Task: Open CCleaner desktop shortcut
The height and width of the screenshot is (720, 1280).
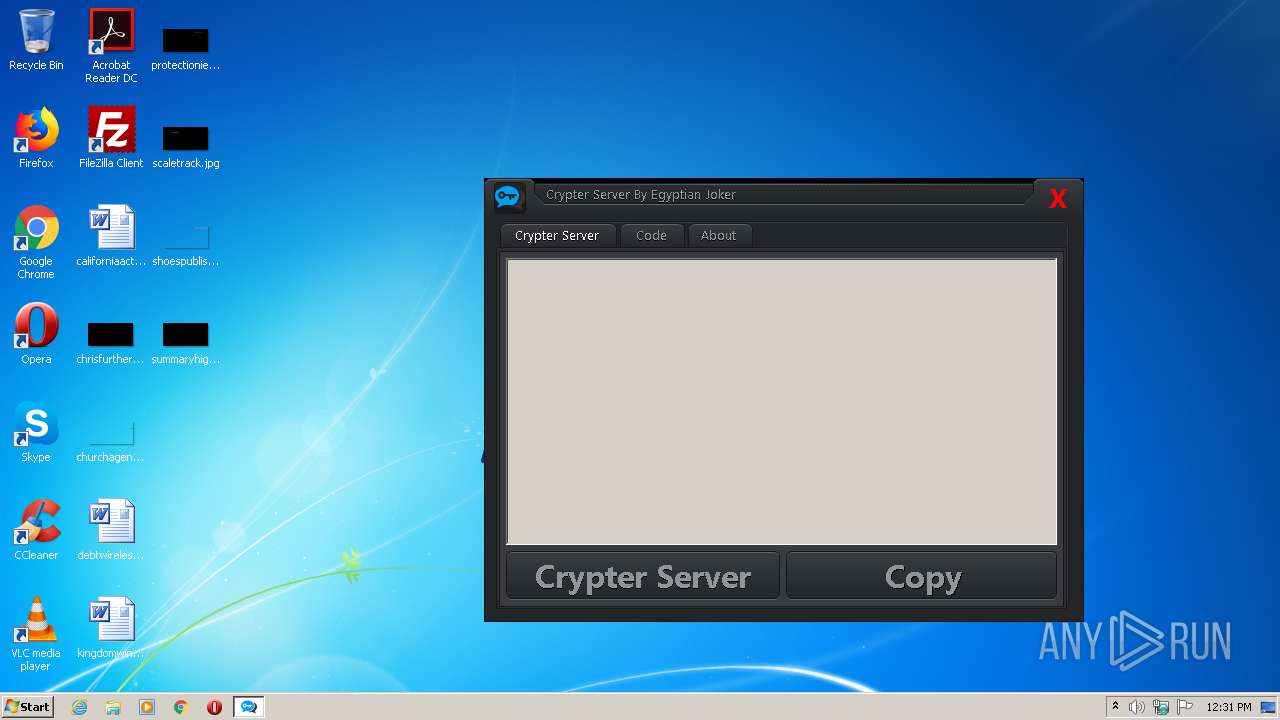Action: tap(36, 530)
